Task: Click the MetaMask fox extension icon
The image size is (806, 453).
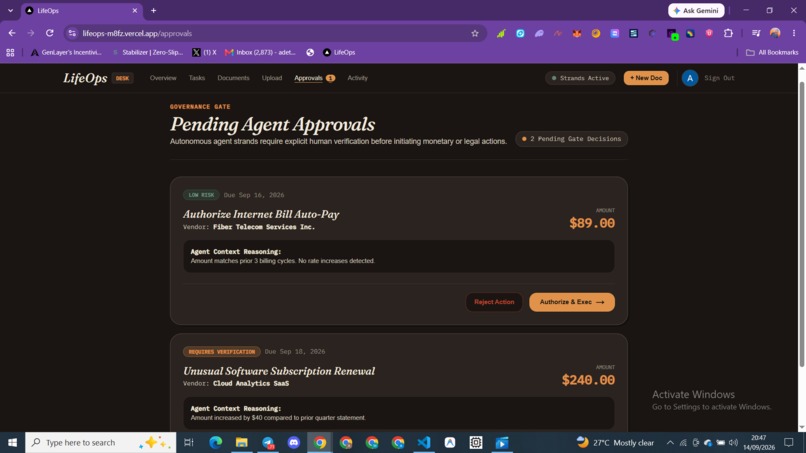Action: [577, 33]
